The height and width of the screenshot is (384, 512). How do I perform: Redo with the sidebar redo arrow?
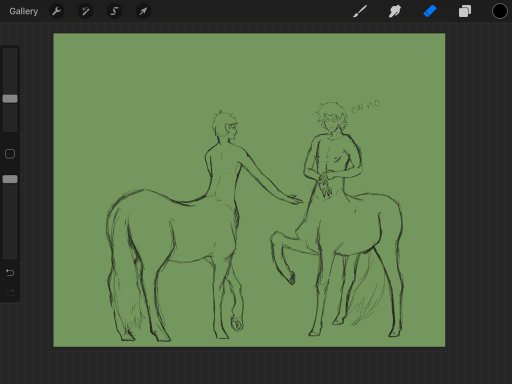(10, 293)
